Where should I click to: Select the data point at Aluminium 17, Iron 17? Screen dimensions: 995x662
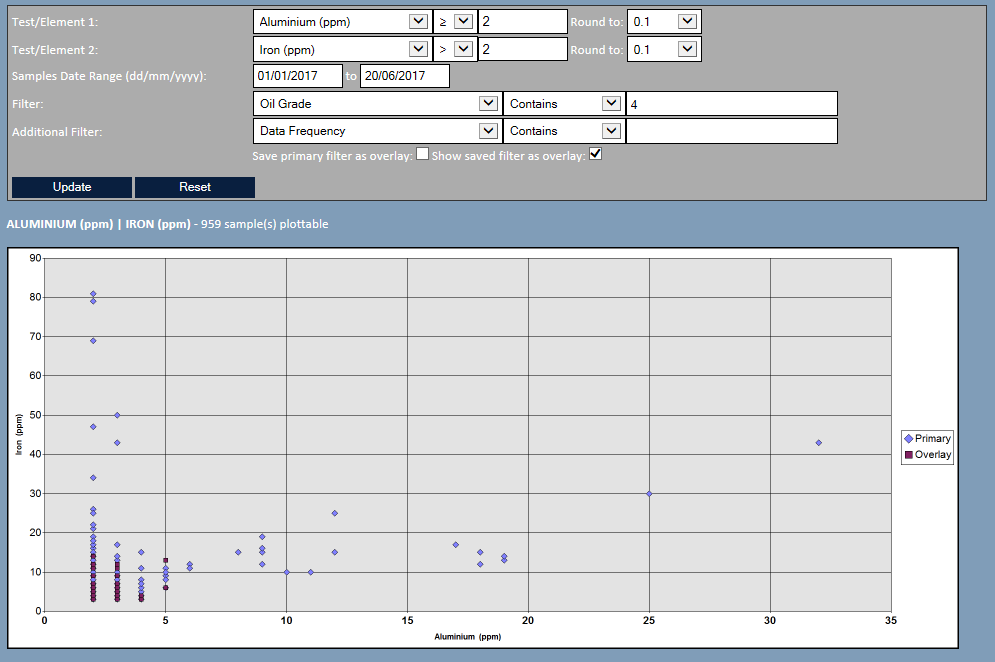[x=456, y=545]
